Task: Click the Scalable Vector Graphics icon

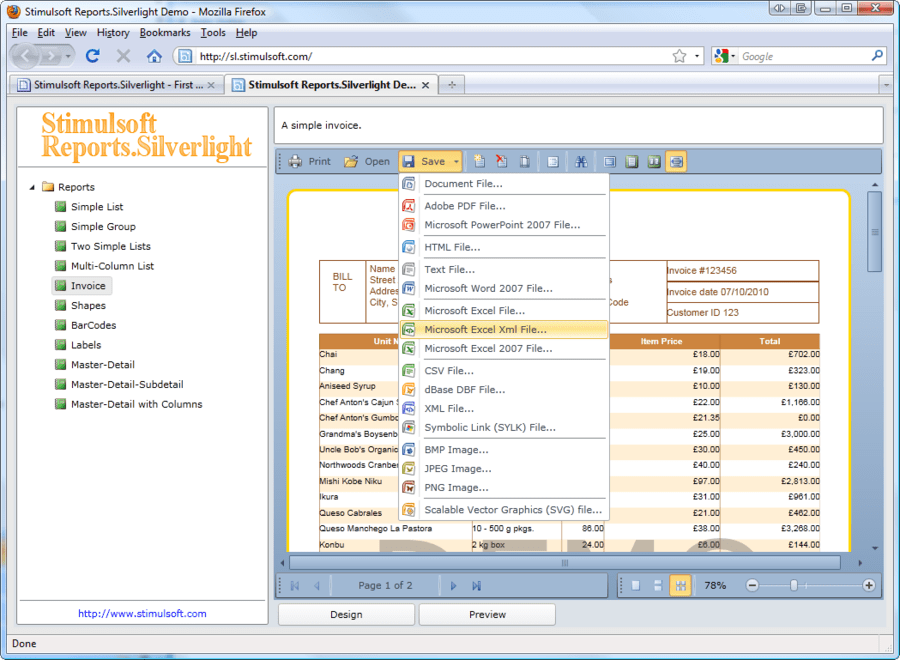Action: click(x=408, y=510)
